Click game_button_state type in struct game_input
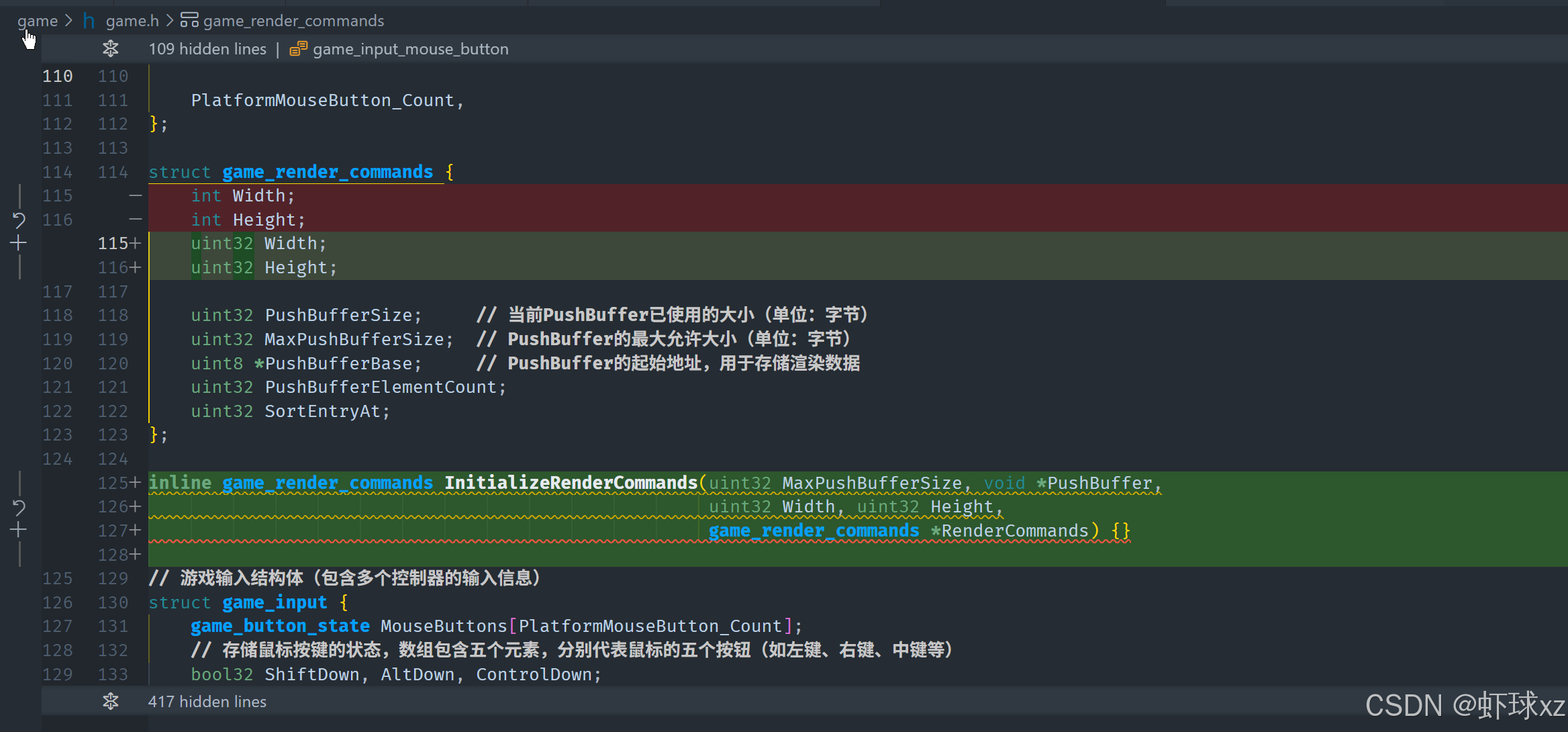This screenshot has width=1568, height=732. click(280, 626)
